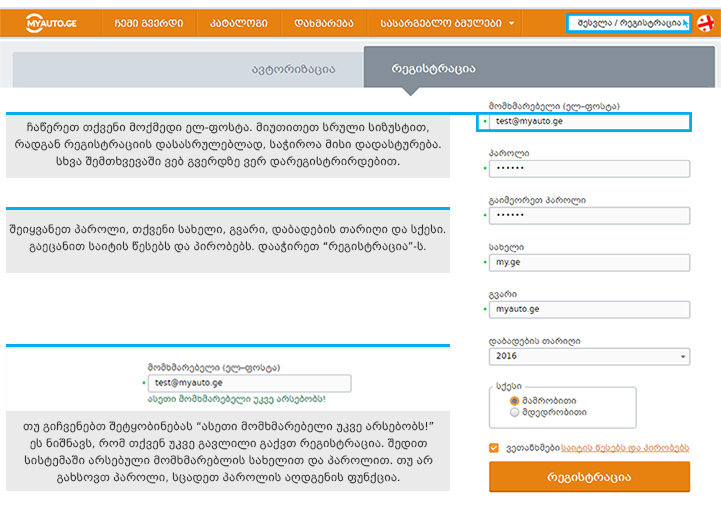This screenshot has width=721, height=506.
Task: Toggle the ვეთანხმები agreement checkbox
Action: 494,448
